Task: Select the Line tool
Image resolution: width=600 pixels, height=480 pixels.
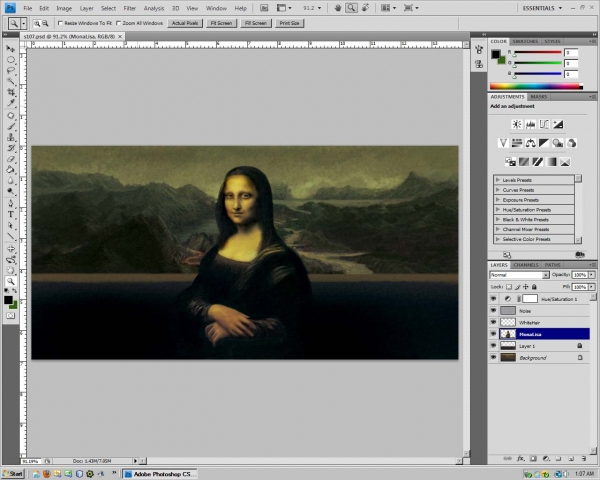Action: 10,236
